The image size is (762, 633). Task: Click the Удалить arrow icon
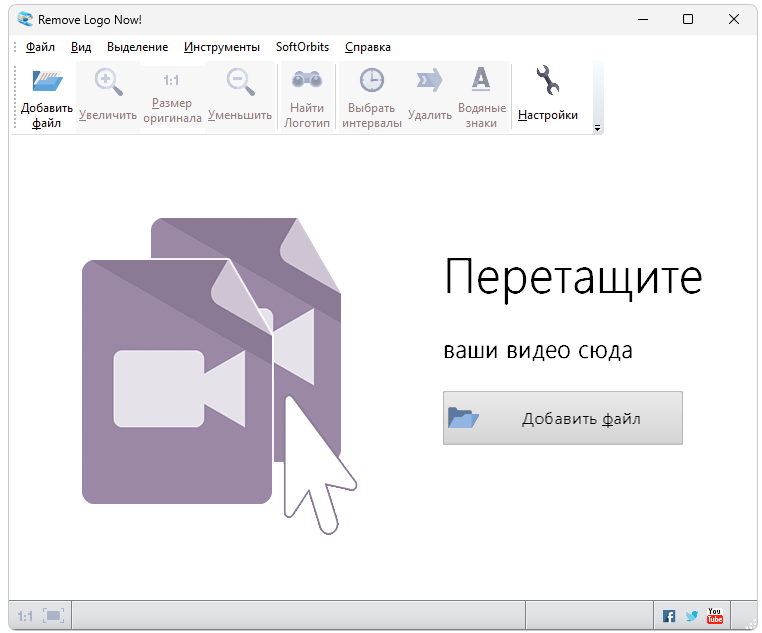(430, 82)
